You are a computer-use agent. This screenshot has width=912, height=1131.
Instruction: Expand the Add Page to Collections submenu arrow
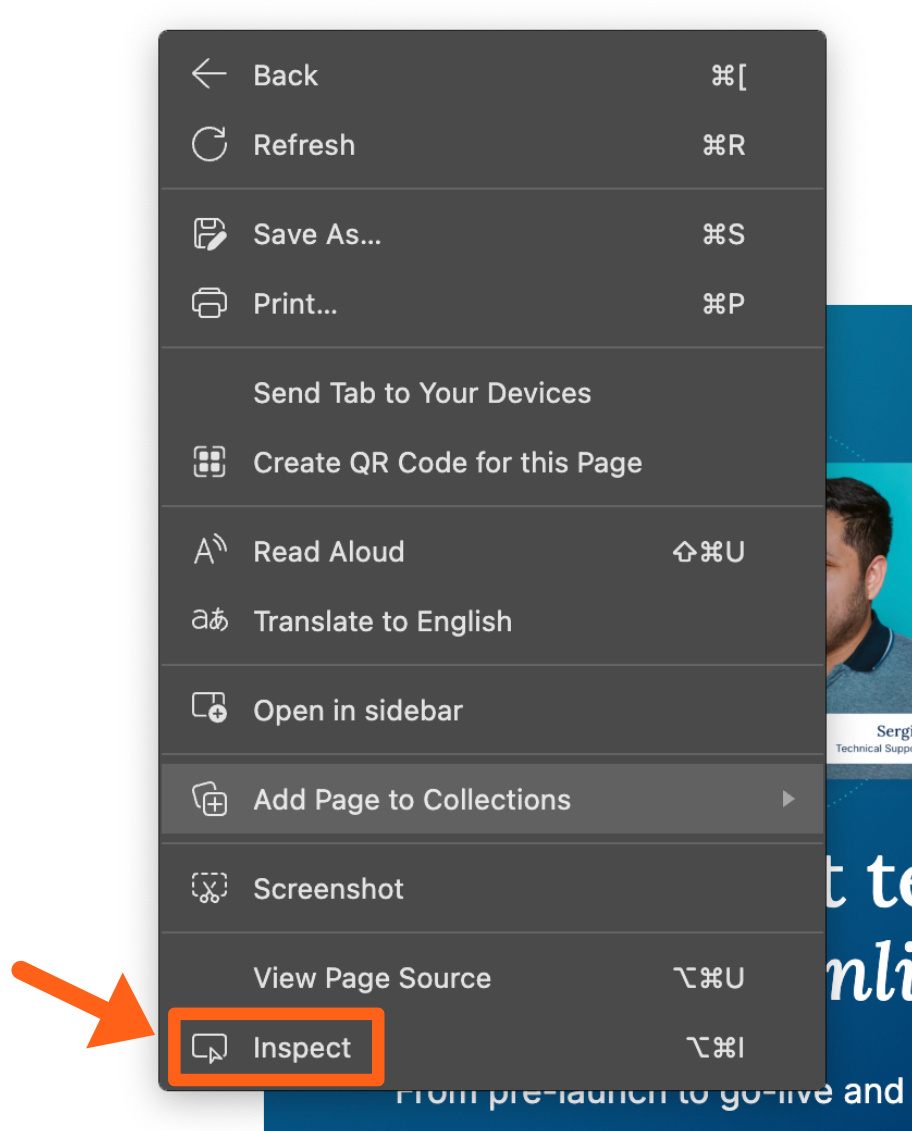(788, 799)
